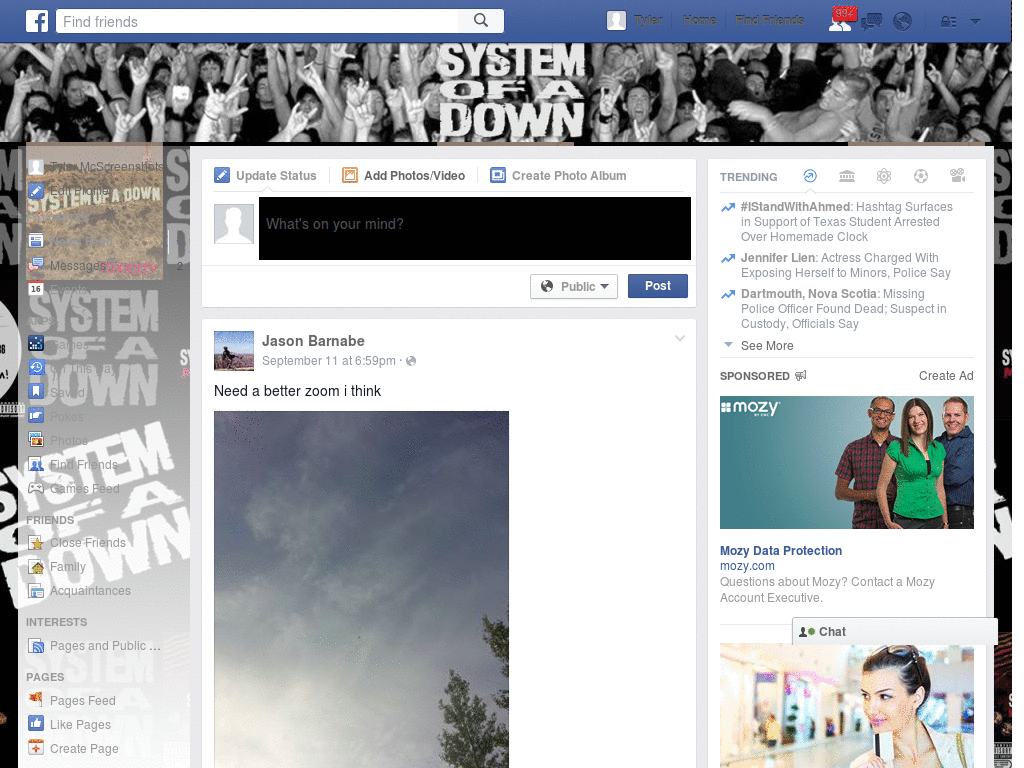1024x768 pixels.
Task: Show Politics trends with the government building icon
Action: [847, 175]
